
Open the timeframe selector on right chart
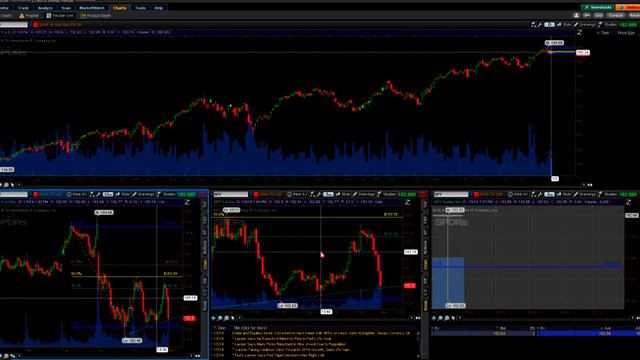click(x=549, y=194)
